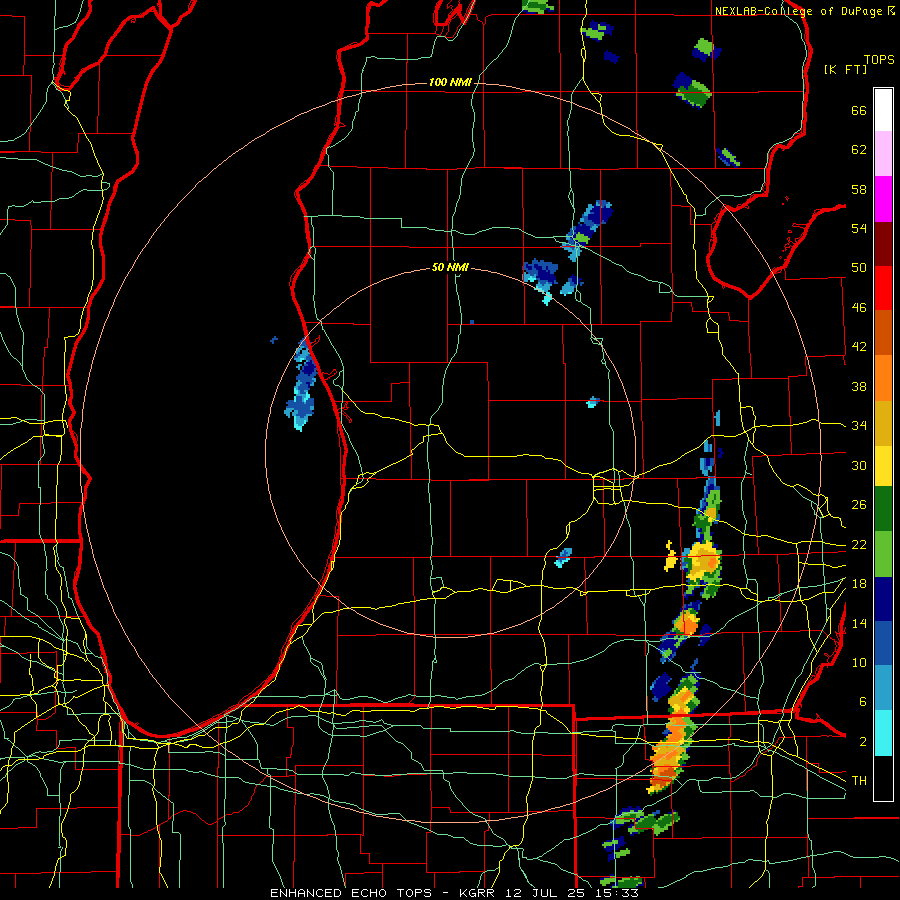
Task: Click the legend value "54"
Action: 859,228
